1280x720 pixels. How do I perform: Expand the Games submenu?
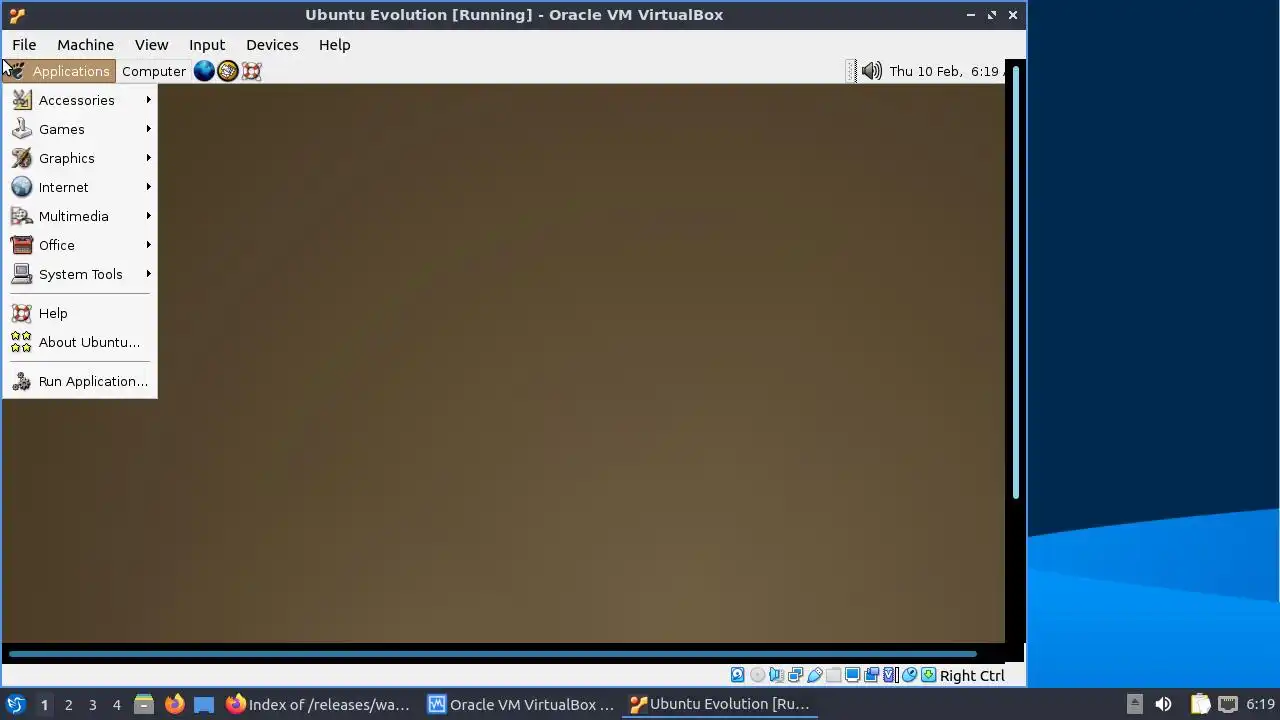click(x=80, y=129)
